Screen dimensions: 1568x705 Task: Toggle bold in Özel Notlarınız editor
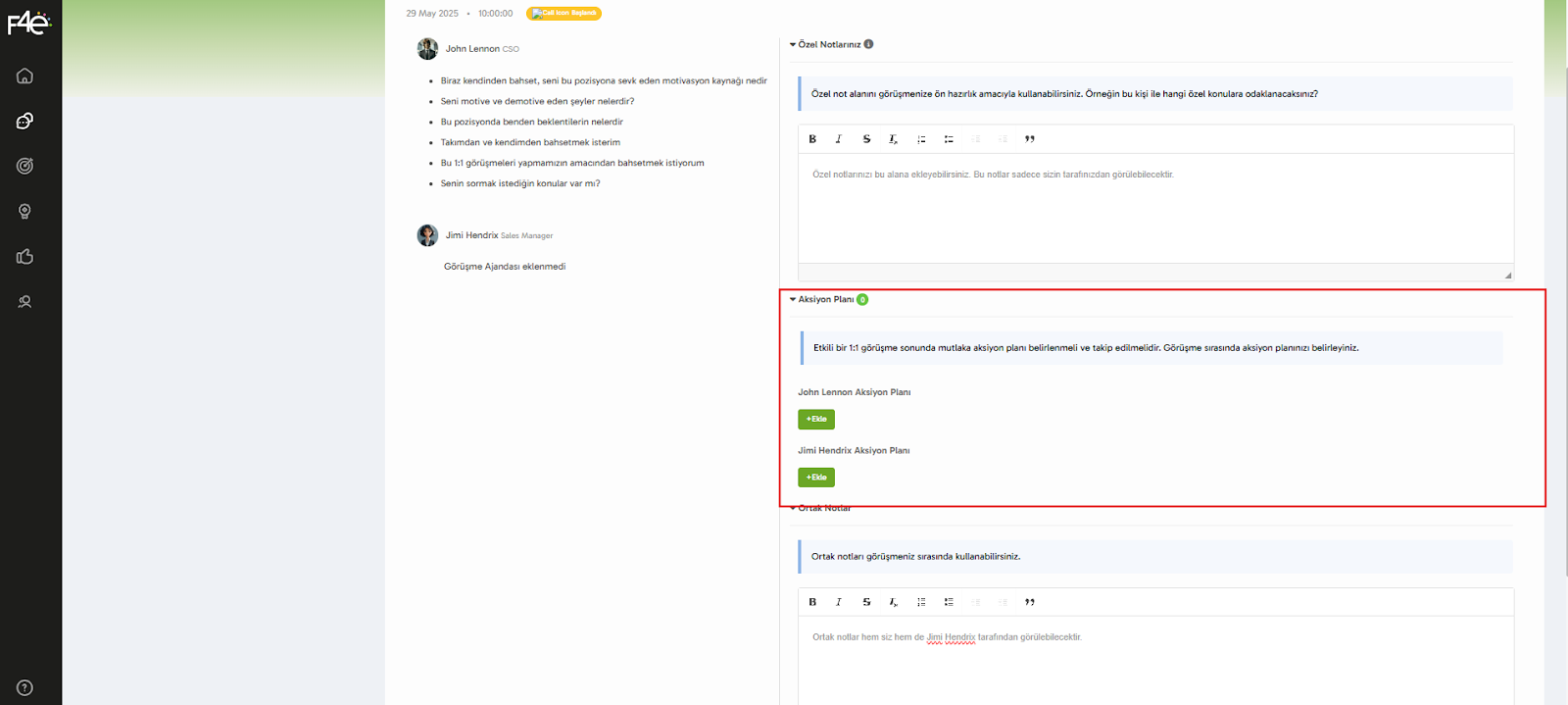[x=812, y=139]
